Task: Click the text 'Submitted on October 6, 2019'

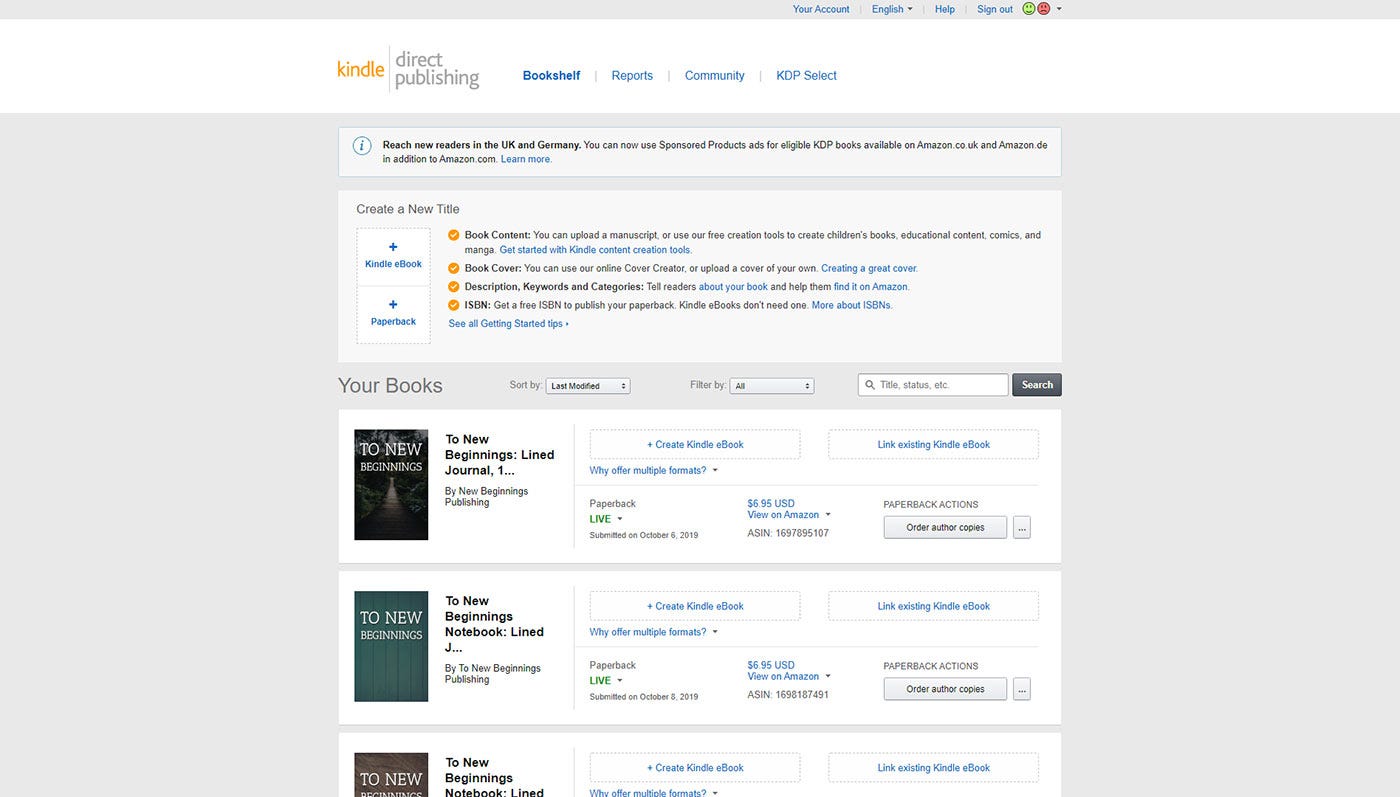Action: [643, 535]
